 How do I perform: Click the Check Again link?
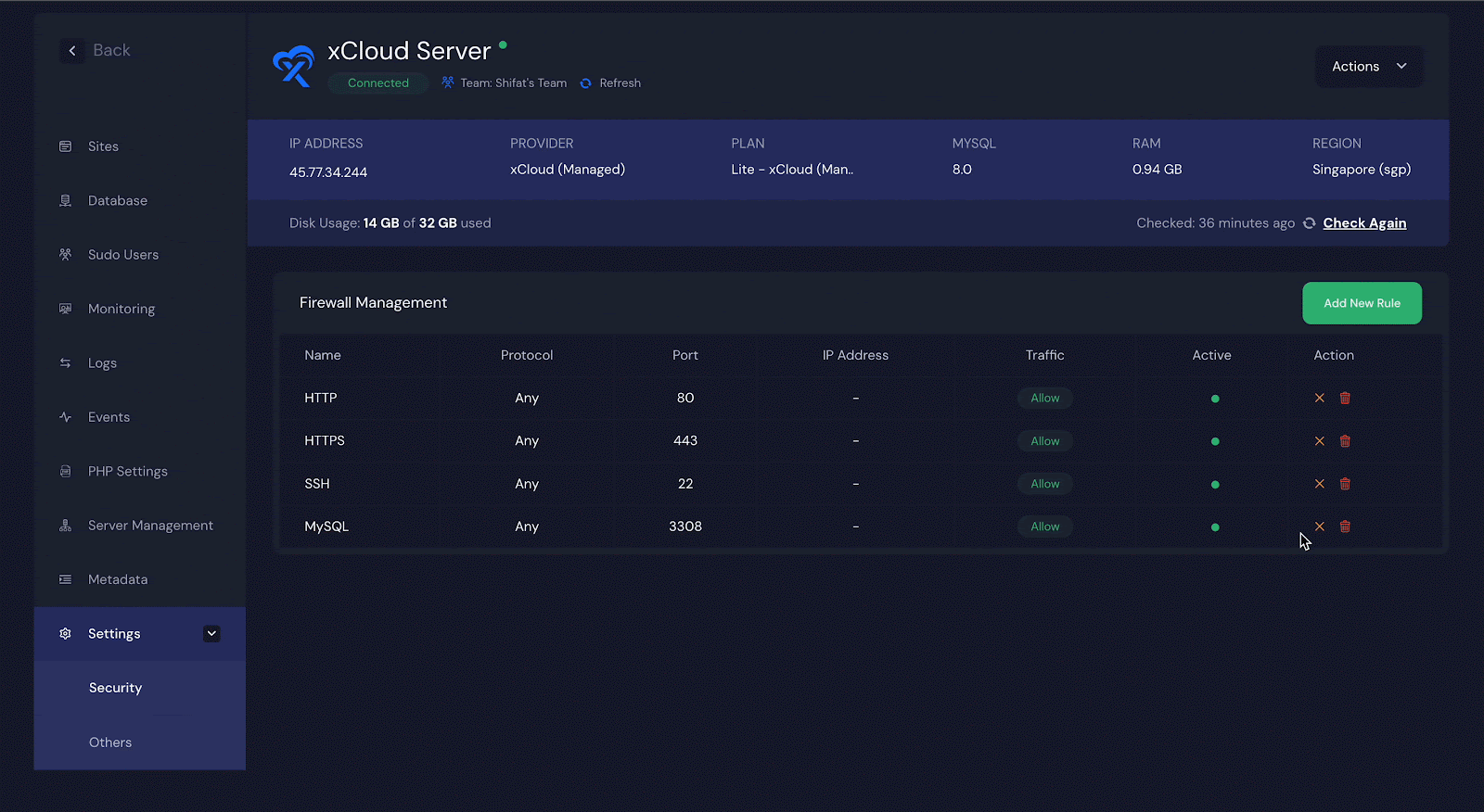tap(1364, 223)
